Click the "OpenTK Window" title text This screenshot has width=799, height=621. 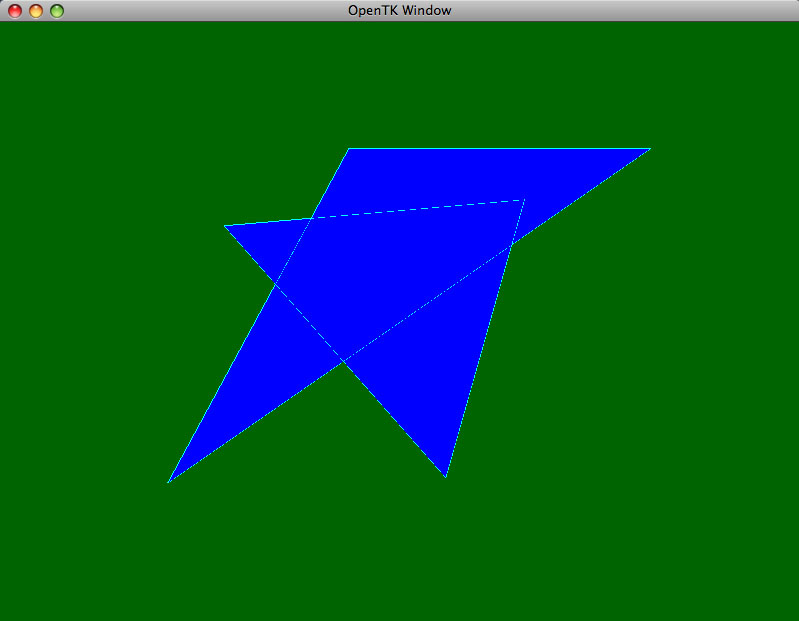pyautogui.click(x=400, y=10)
